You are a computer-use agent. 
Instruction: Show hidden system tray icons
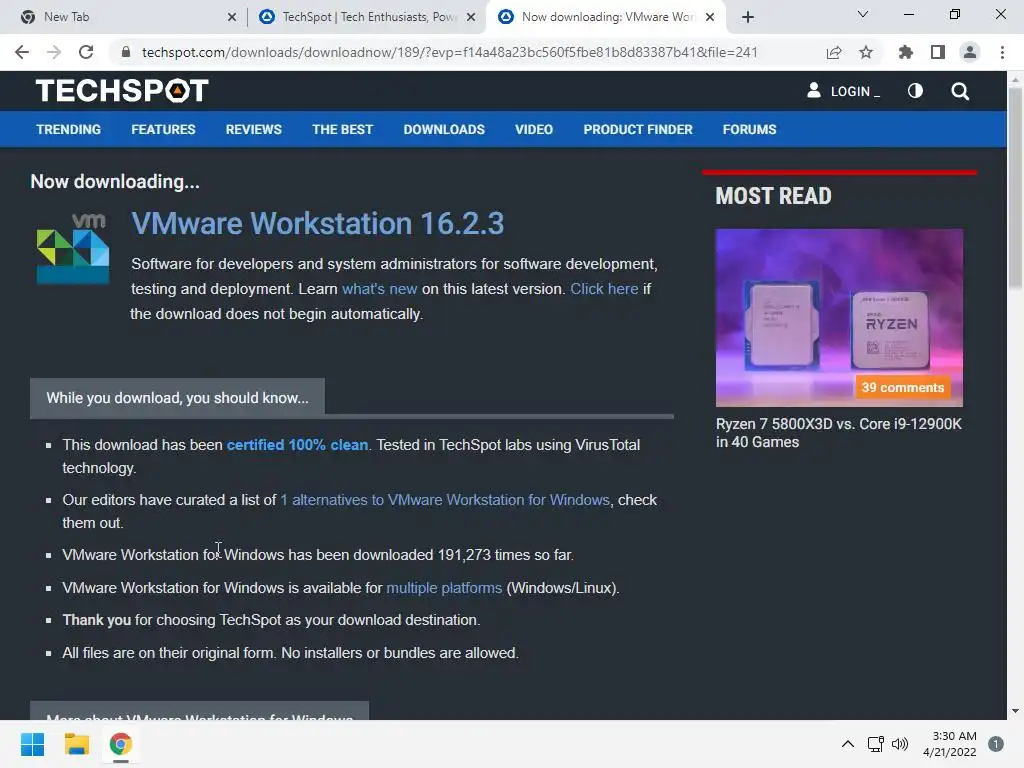[x=848, y=744]
